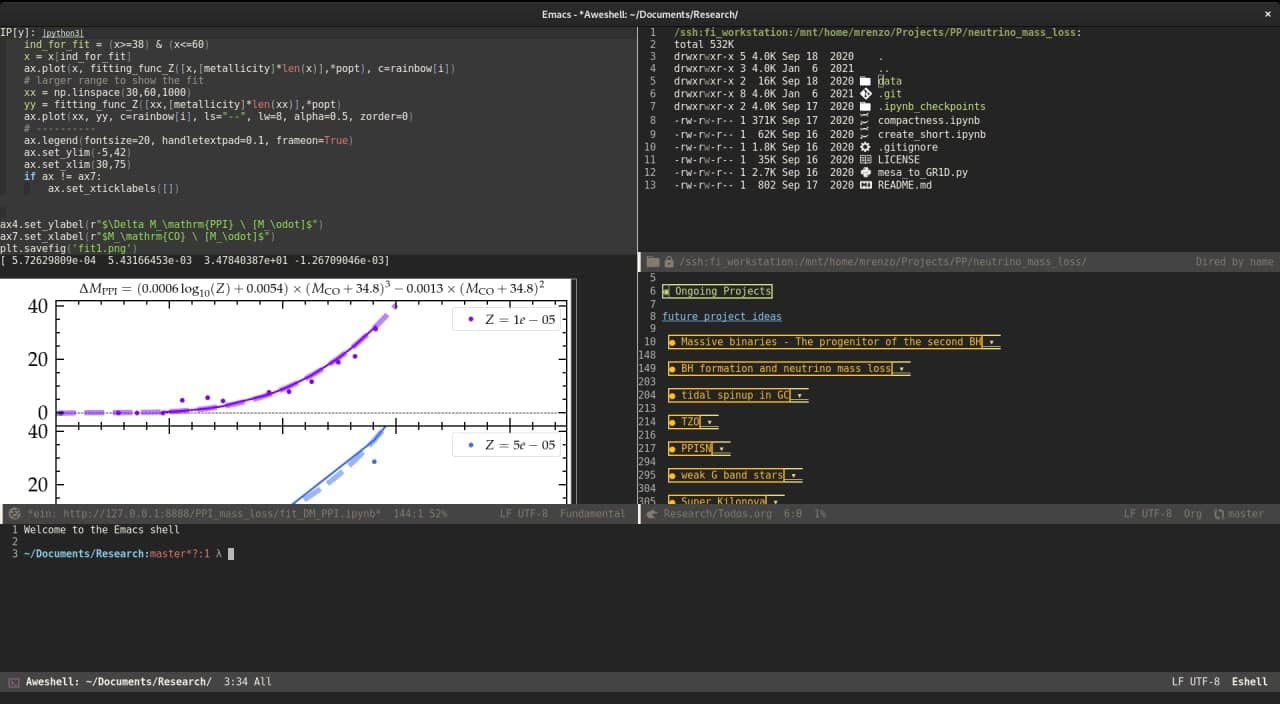1280x704 pixels.
Task: Click the bullet before Ongoing Projects
Action: pos(666,291)
